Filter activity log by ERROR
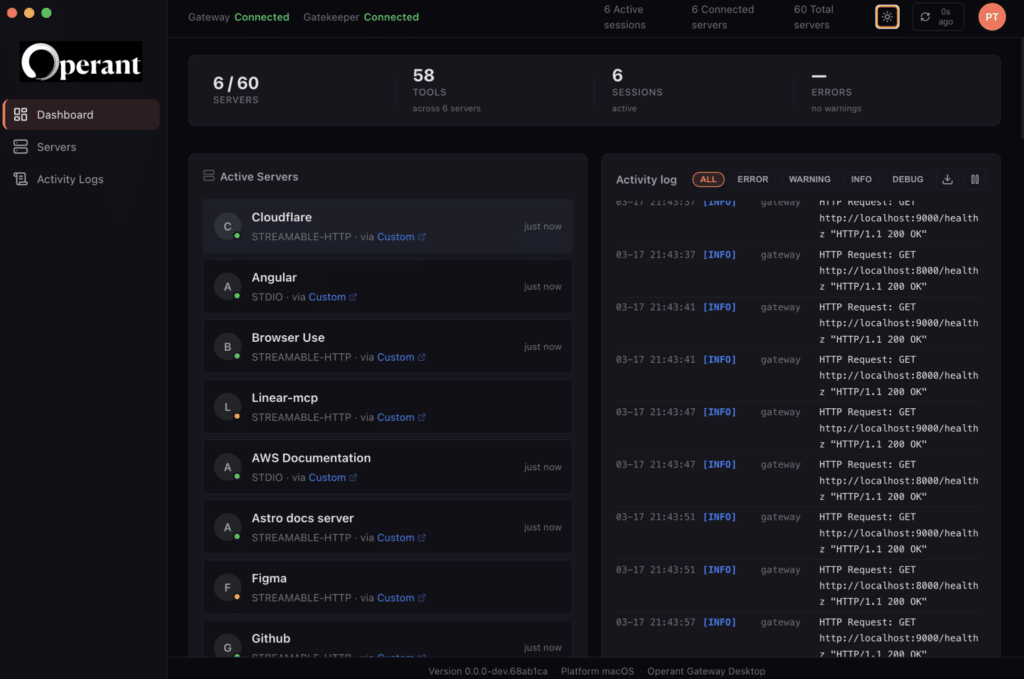 coord(752,180)
